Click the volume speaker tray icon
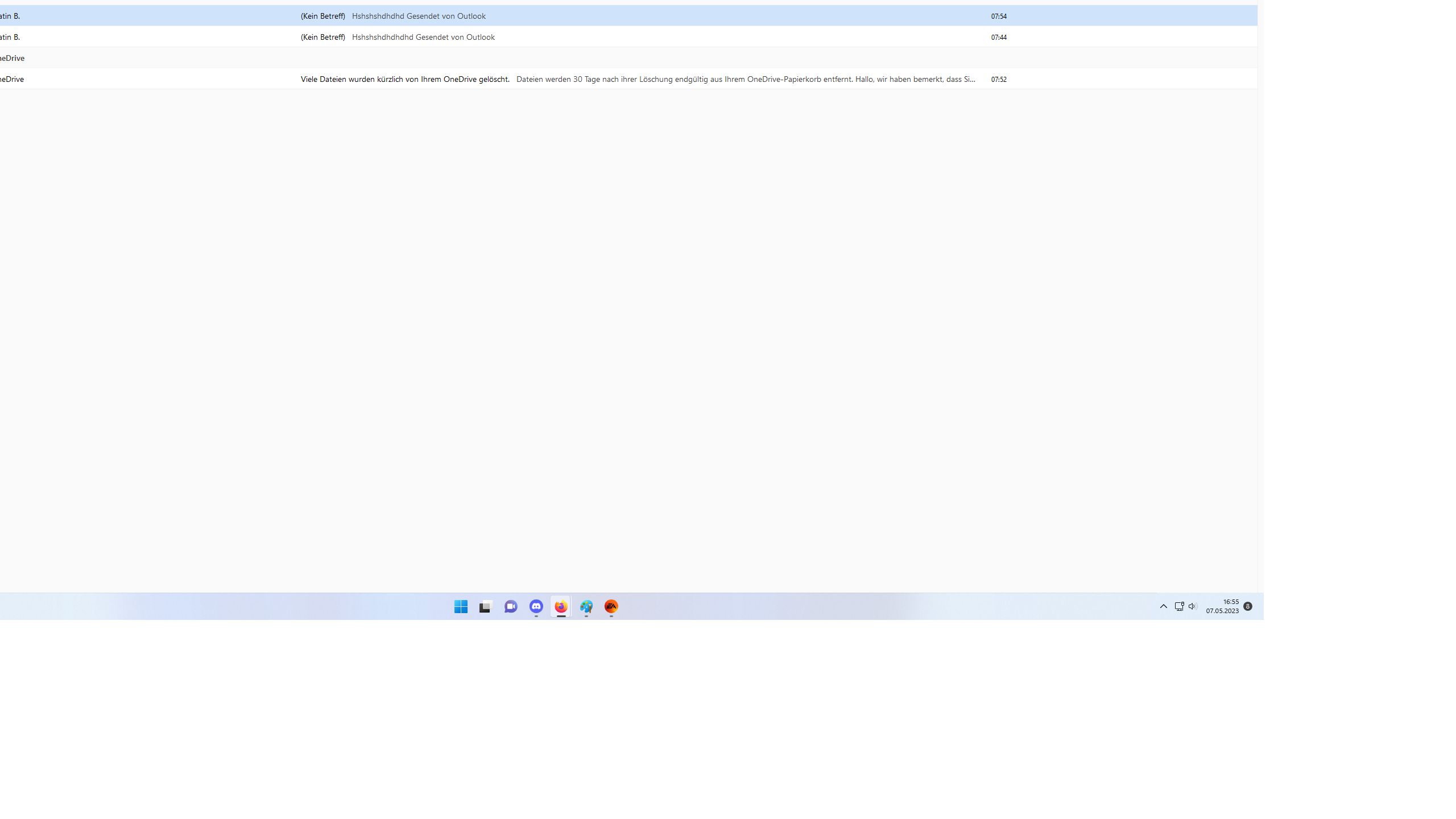1456x819 pixels. point(1193,606)
